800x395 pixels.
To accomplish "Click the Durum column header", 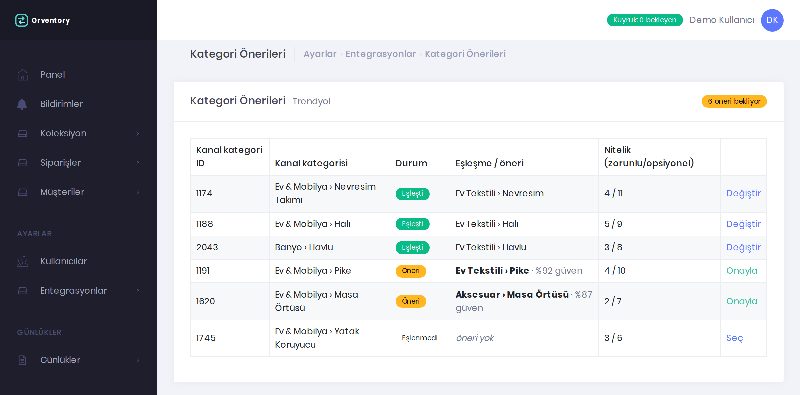I will [411, 163].
